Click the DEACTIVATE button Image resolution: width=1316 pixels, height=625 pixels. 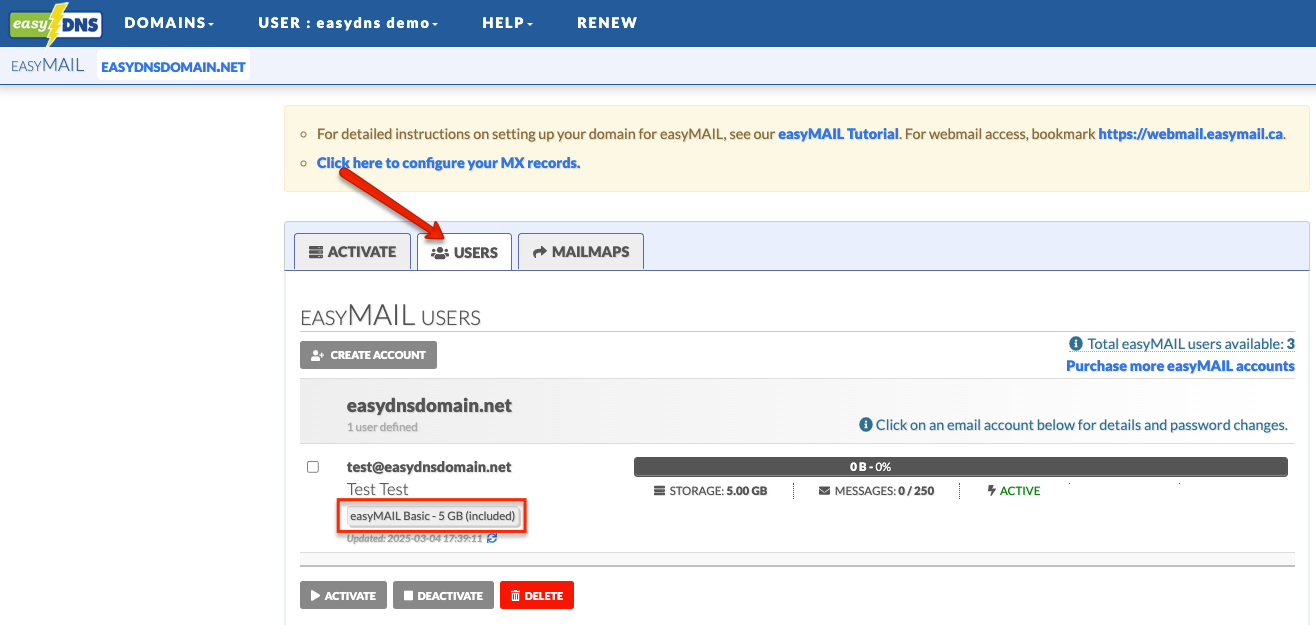(x=443, y=596)
